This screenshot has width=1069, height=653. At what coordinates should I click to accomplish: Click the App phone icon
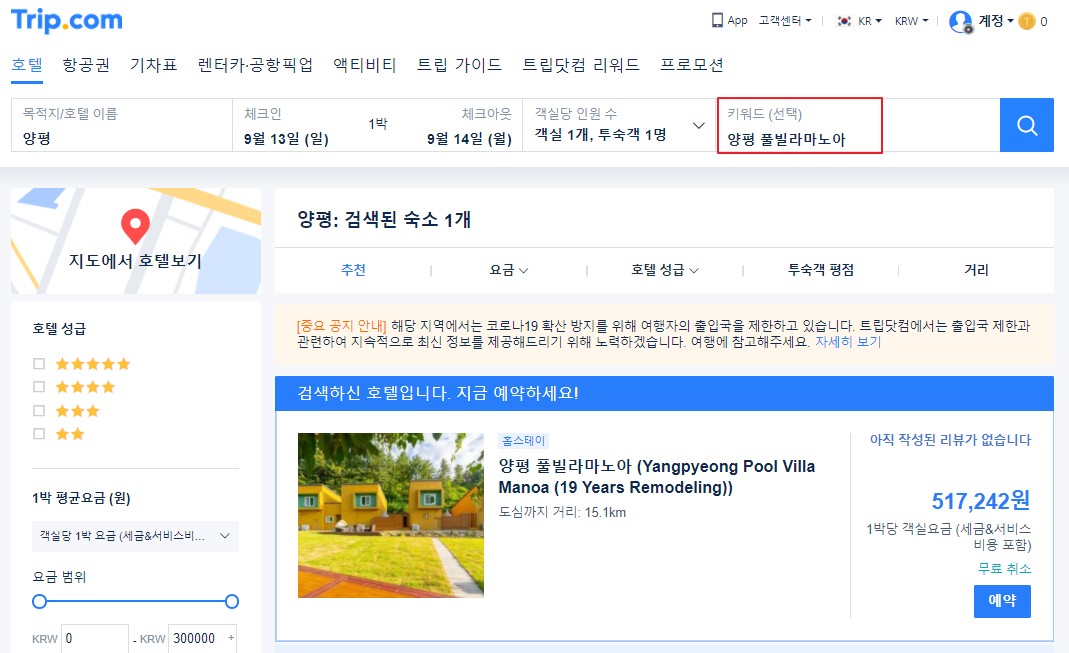(x=717, y=20)
